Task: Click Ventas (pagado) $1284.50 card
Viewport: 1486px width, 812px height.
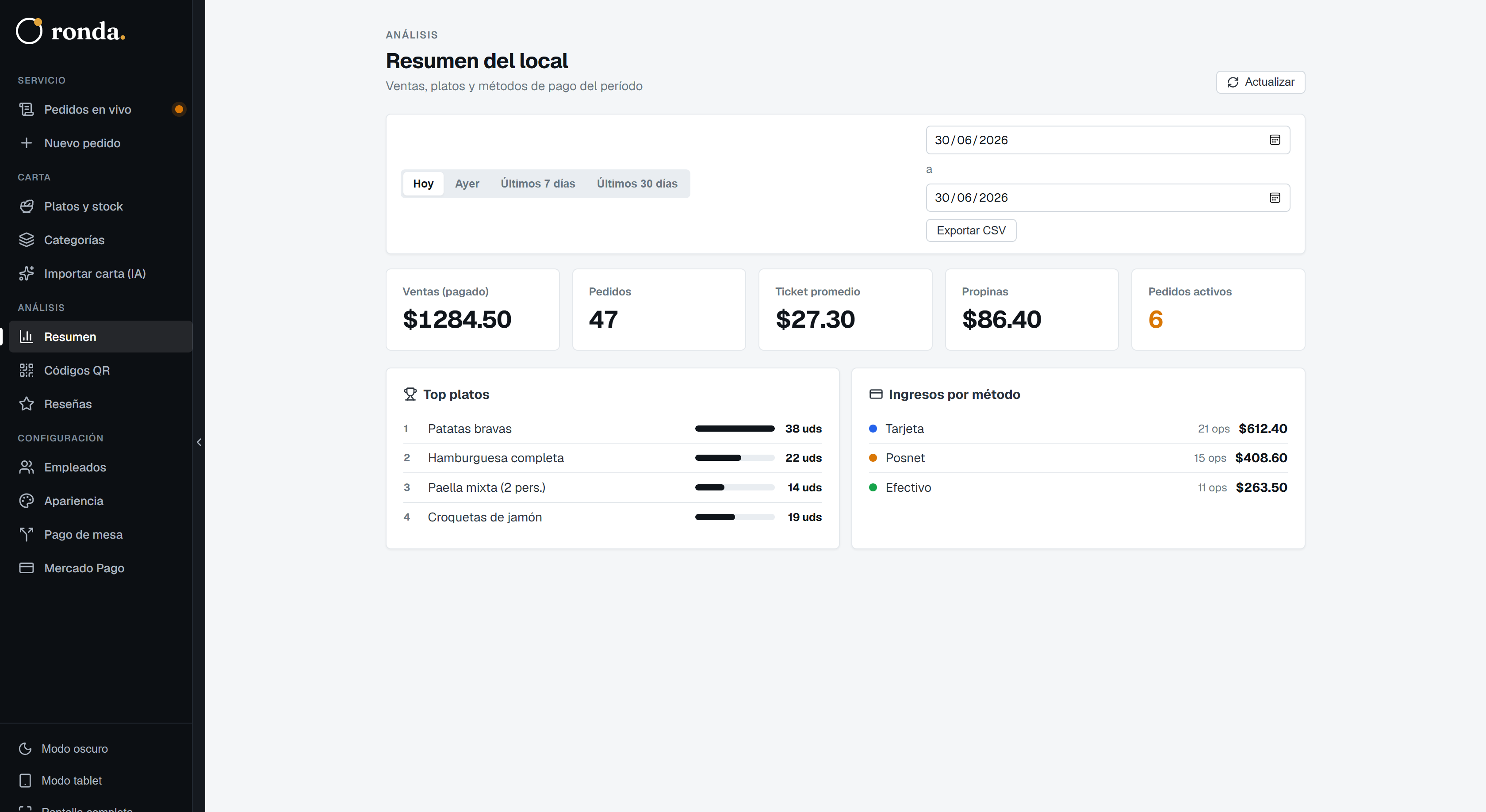Action: 472,309
